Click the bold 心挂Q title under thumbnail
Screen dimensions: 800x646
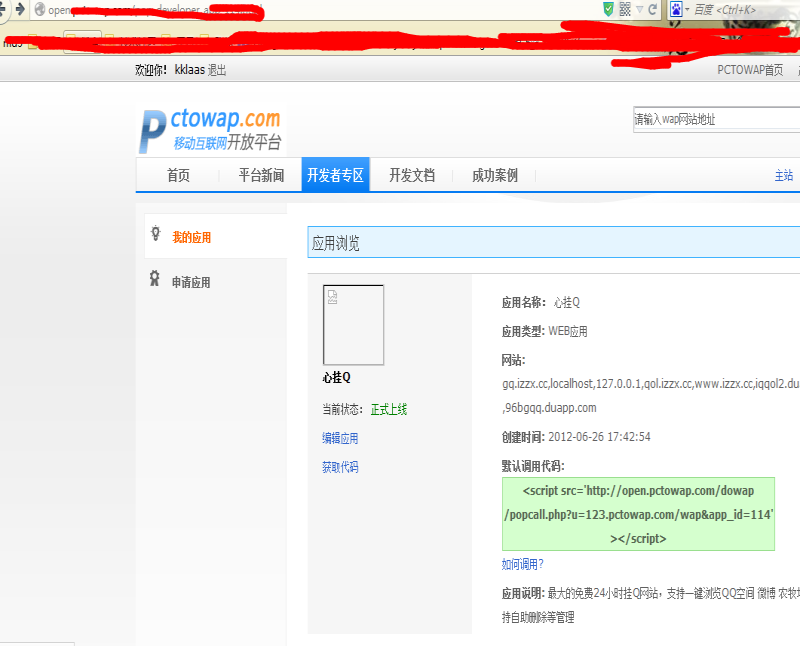(x=337, y=378)
